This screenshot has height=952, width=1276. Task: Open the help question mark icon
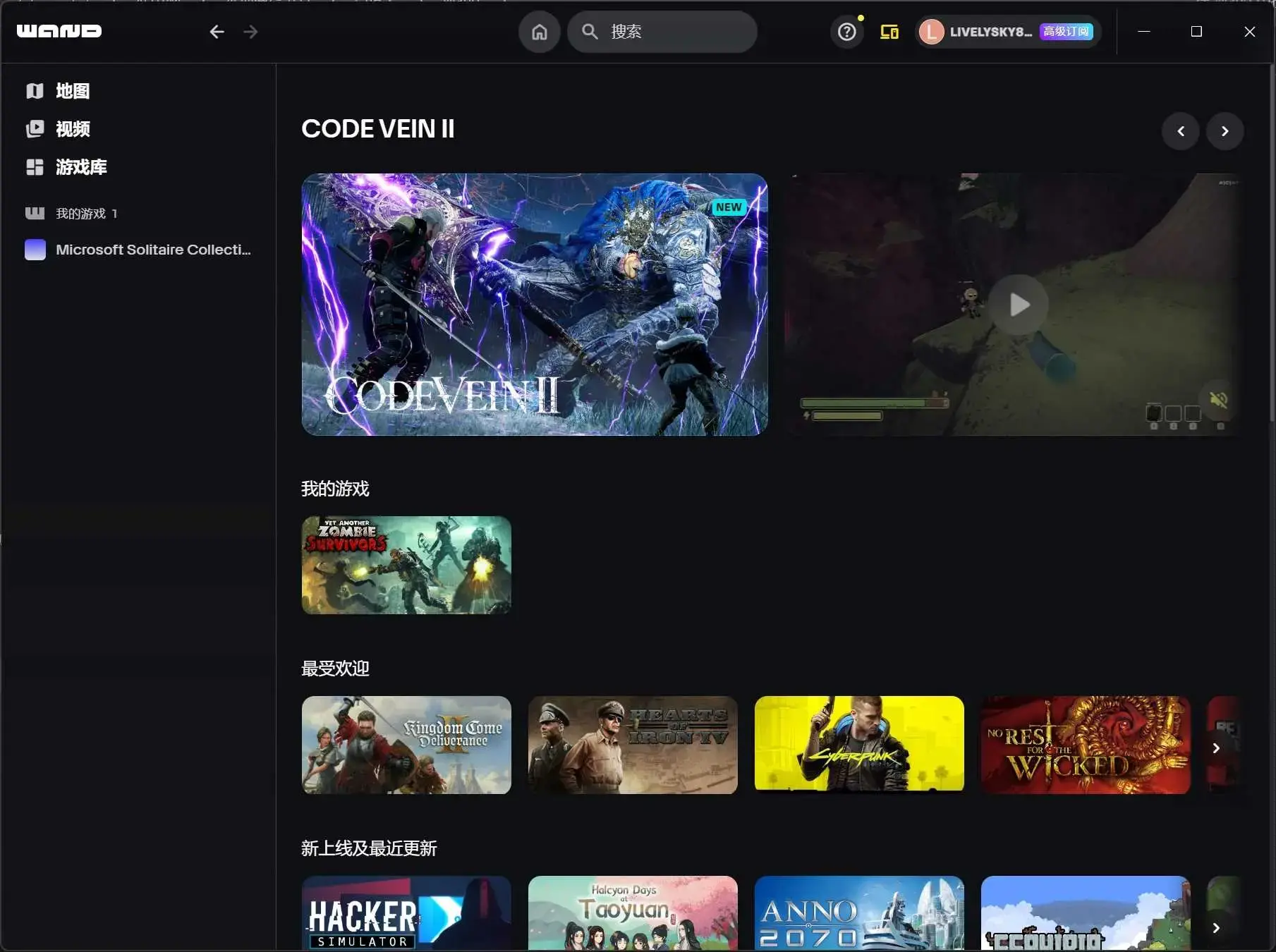click(x=846, y=32)
